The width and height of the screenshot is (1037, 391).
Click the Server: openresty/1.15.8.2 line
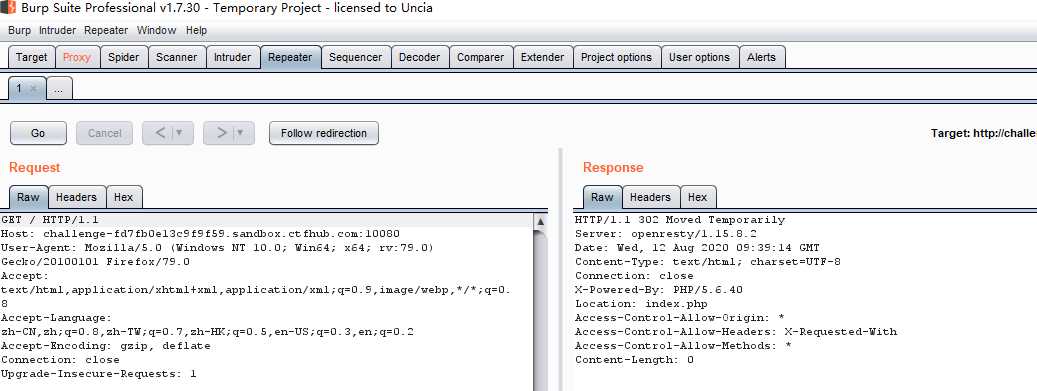(x=666, y=234)
